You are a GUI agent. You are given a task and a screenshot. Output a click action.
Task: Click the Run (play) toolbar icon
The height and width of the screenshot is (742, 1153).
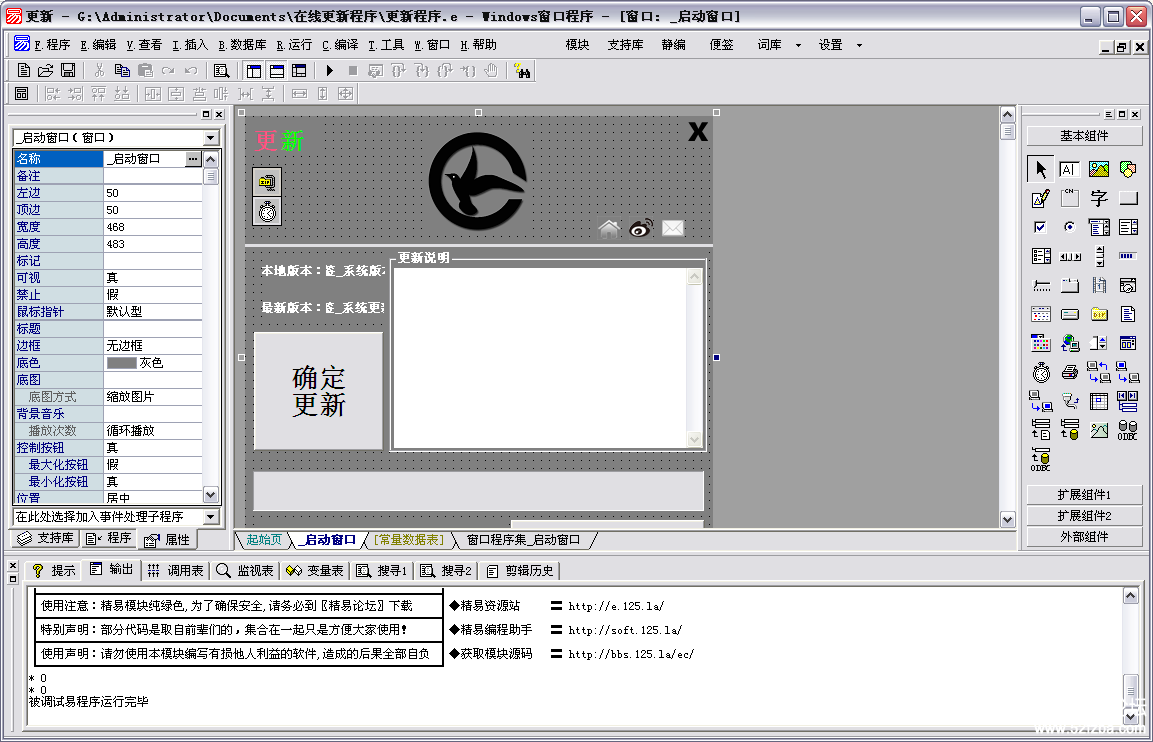coord(330,70)
